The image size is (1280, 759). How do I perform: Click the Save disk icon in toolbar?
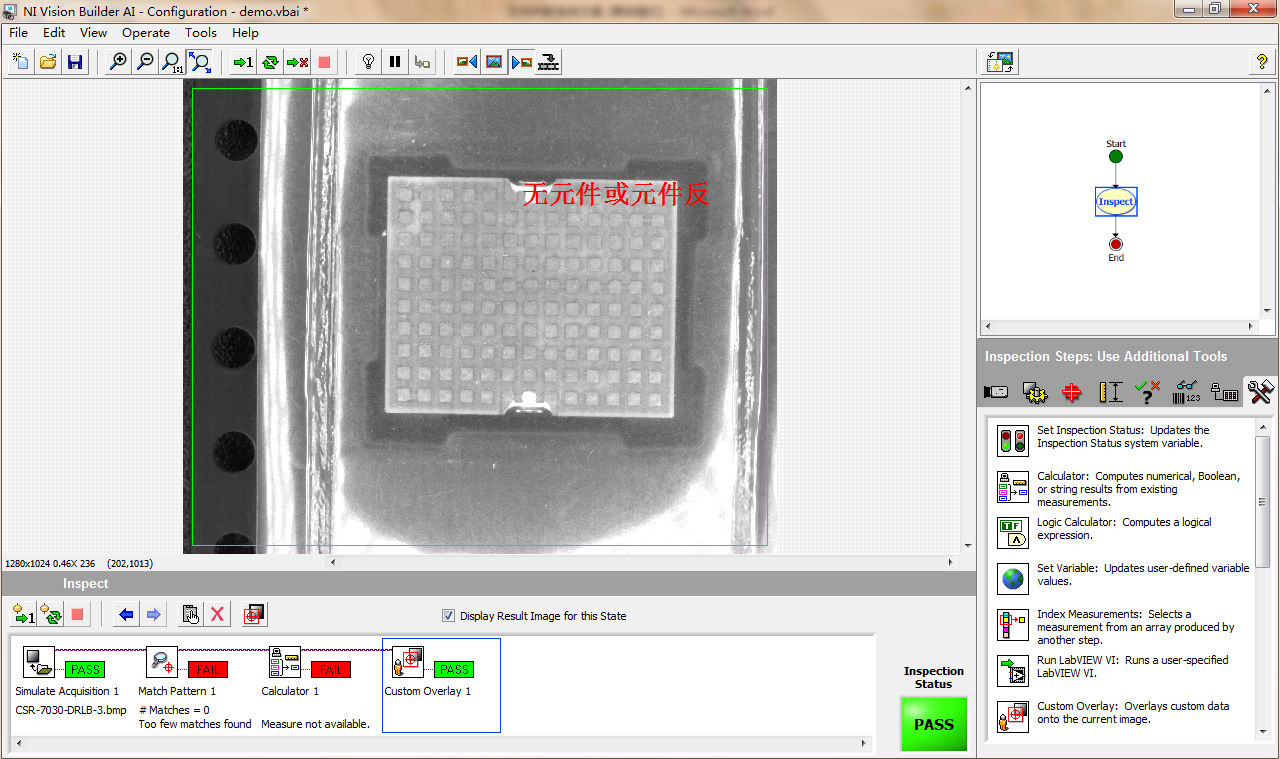[x=74, y=62]
